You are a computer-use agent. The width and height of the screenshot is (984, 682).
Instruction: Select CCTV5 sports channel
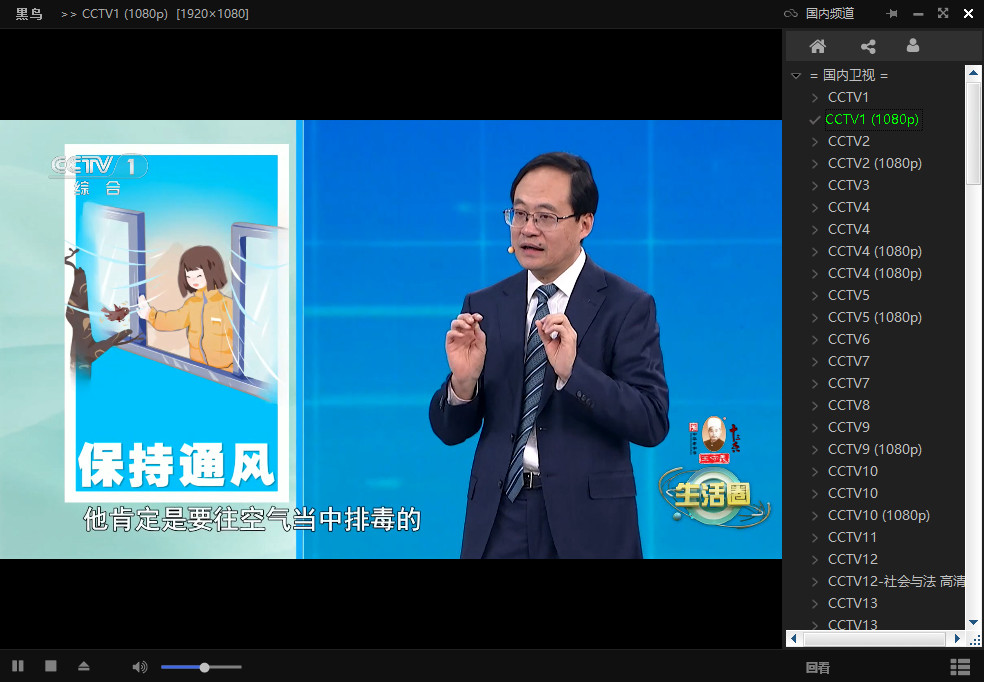pyautogui.click(x=848, y=295)
